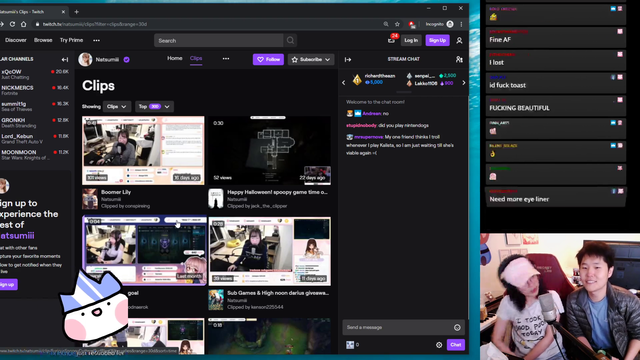
Task: Bookmark this page with the star icon
Action: (397, 24)
